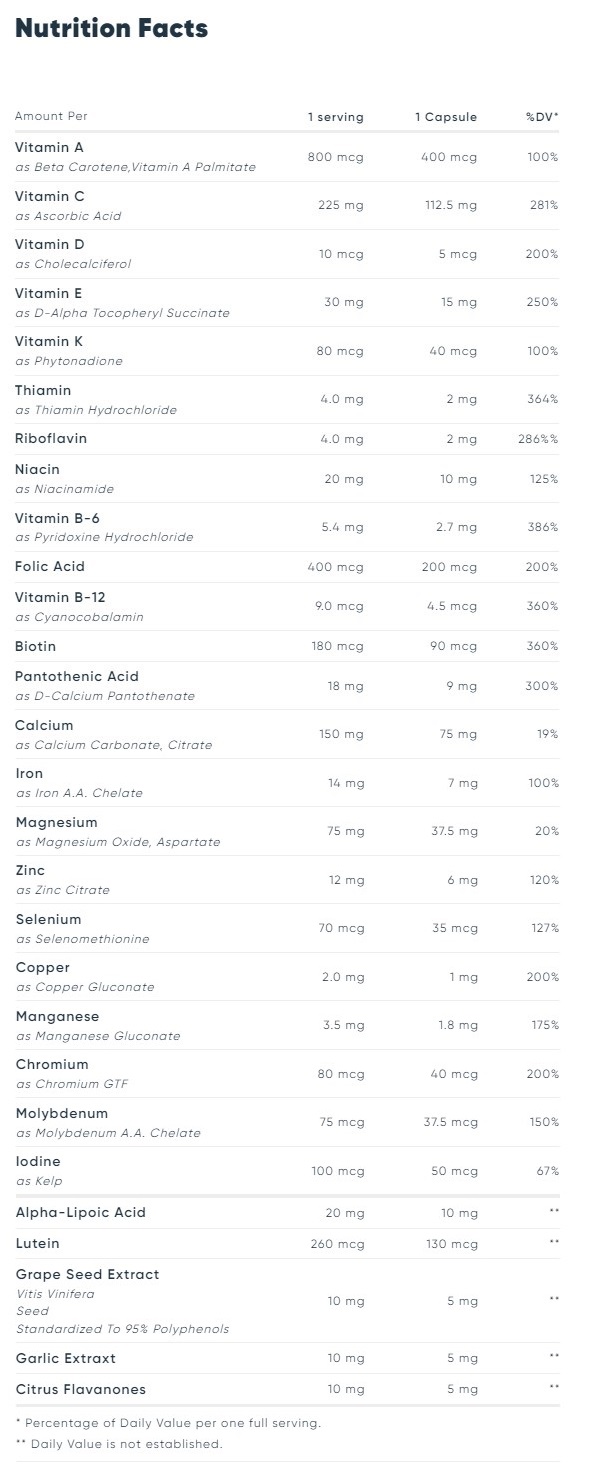Click the Molybdenum row label
This screenshot has height=1483, width=590.
(62, 1113)
